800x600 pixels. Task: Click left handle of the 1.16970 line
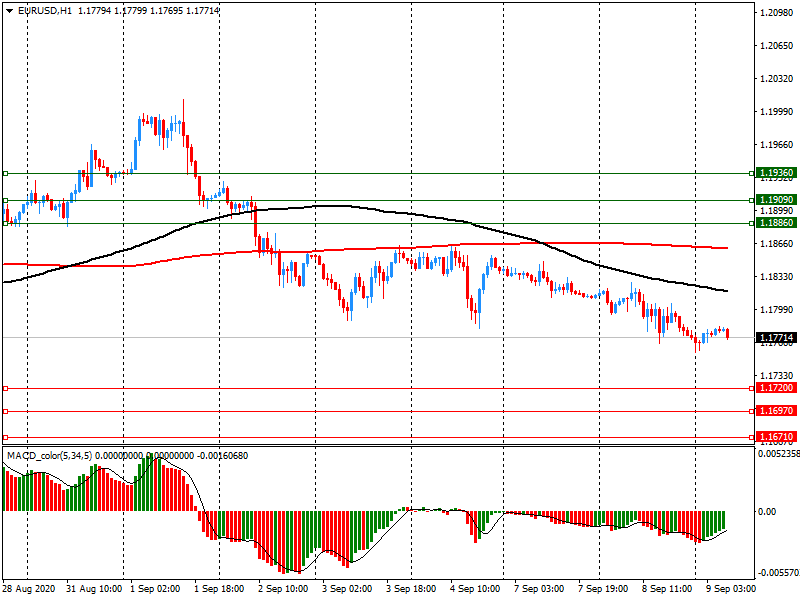click(x=5, y=411)
